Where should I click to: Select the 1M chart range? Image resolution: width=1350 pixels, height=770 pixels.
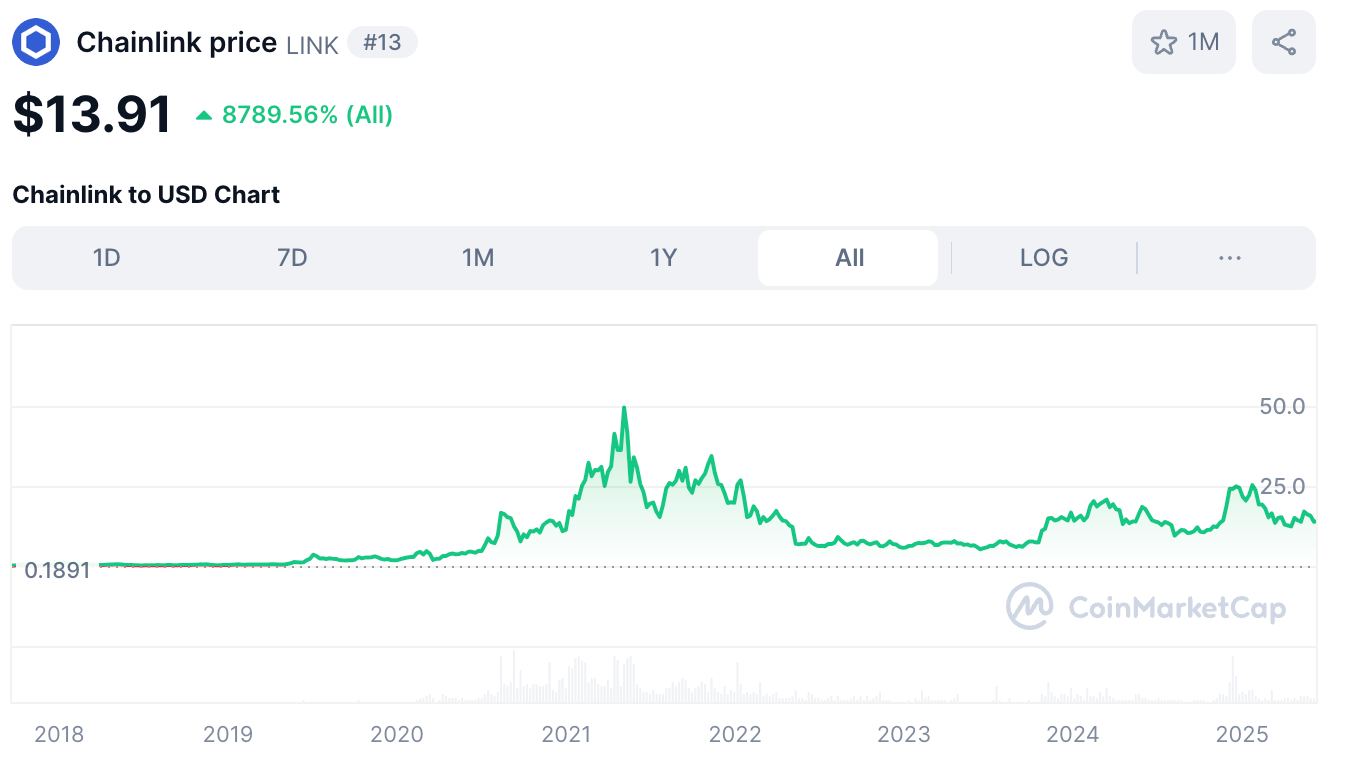click(478, 258)
